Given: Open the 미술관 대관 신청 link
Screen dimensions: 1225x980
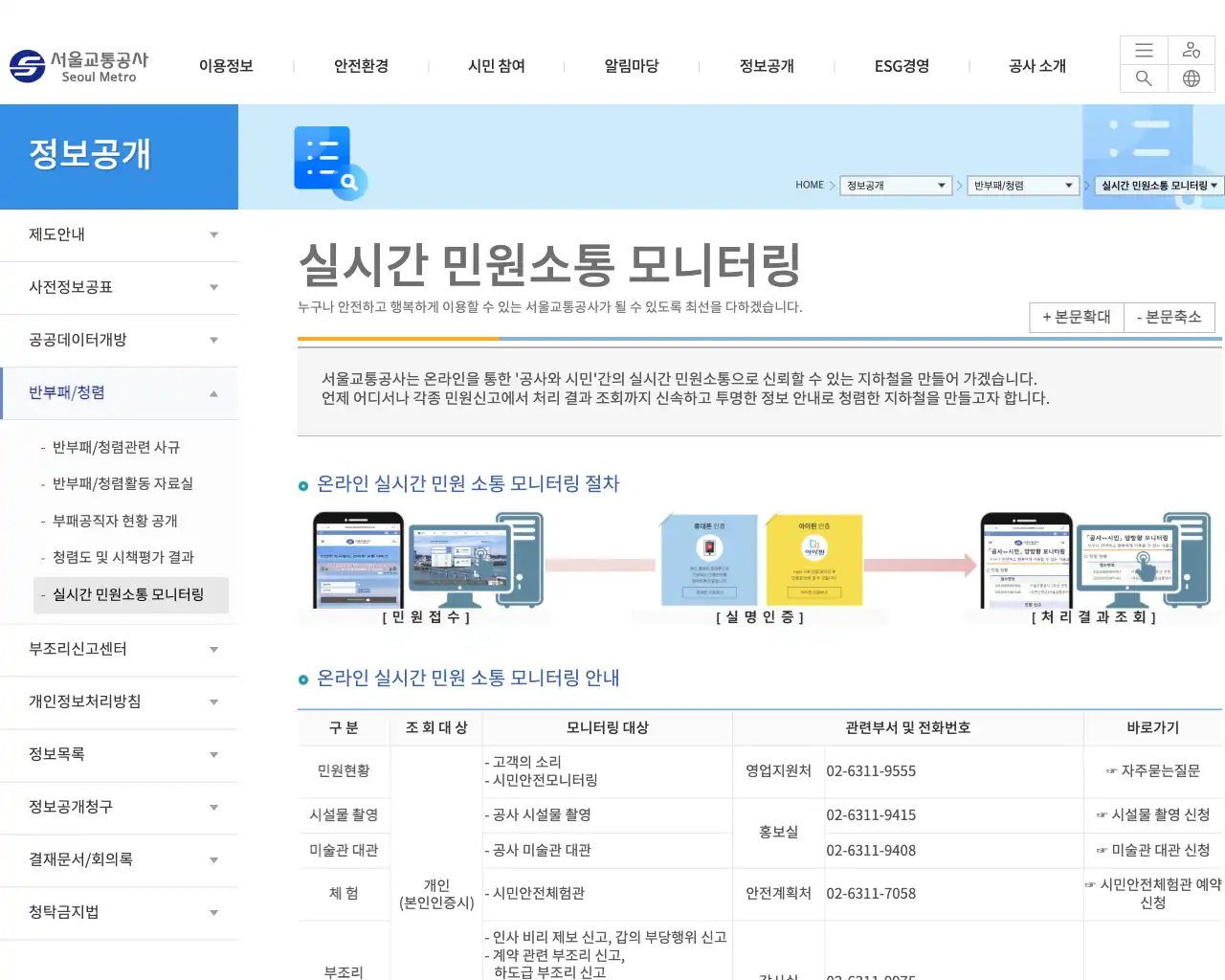Looking at the screenshot, I should 1152,851.
